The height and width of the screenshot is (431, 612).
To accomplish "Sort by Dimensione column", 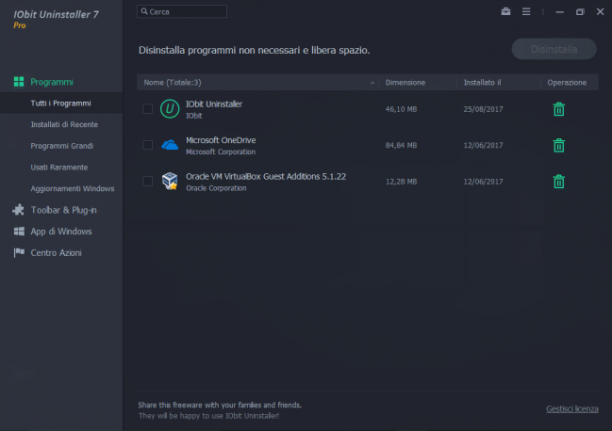I will coord(405,82).
